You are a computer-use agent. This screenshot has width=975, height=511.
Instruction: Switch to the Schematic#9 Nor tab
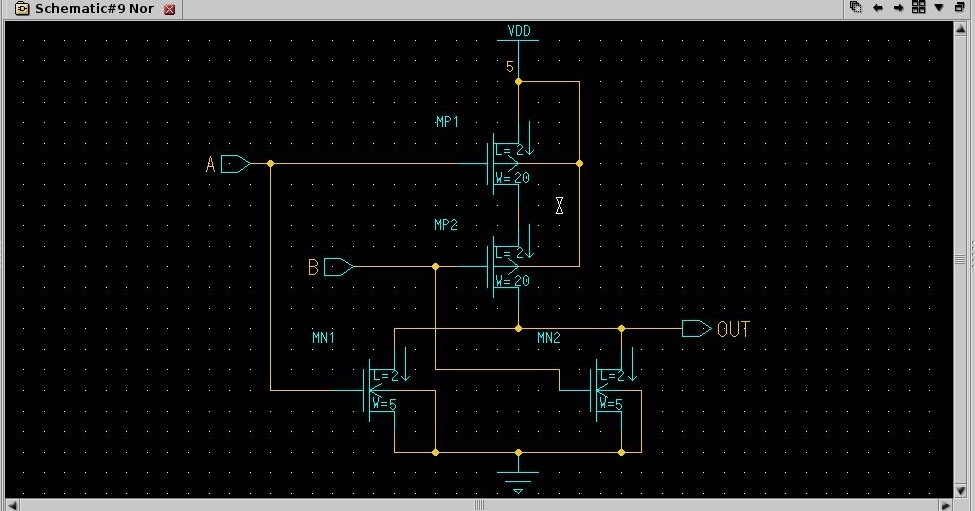coord(94,9)
